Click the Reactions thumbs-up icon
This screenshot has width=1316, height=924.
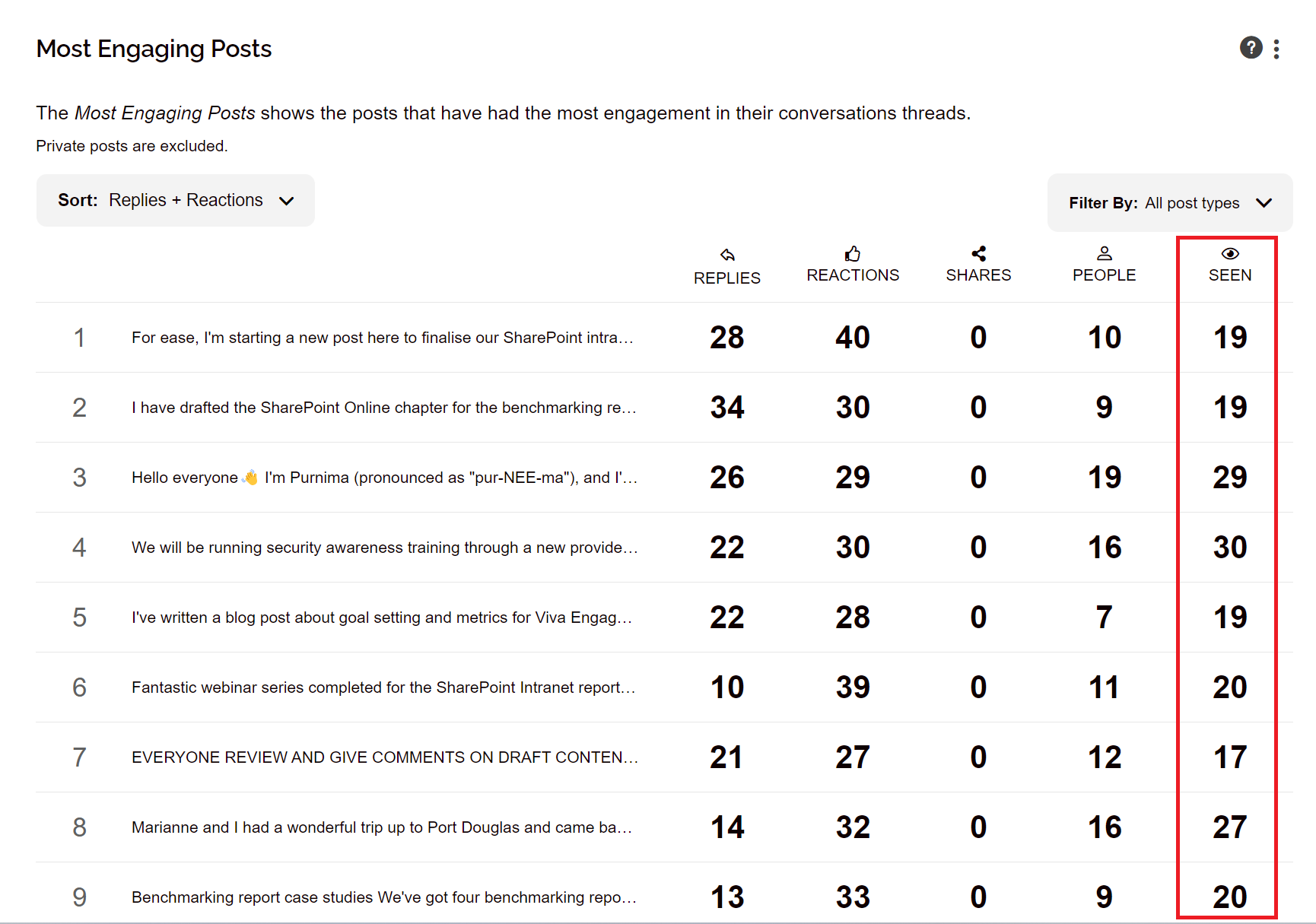coord(853,253)
